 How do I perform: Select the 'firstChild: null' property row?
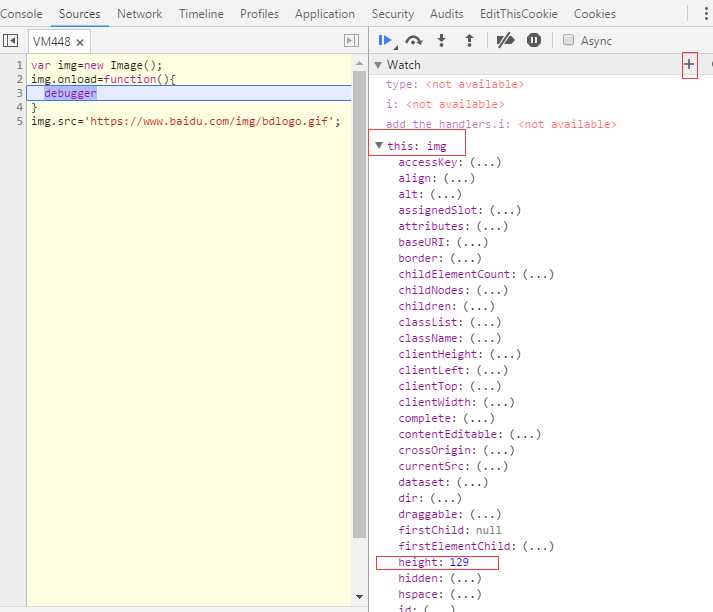[x=450, y=530]
